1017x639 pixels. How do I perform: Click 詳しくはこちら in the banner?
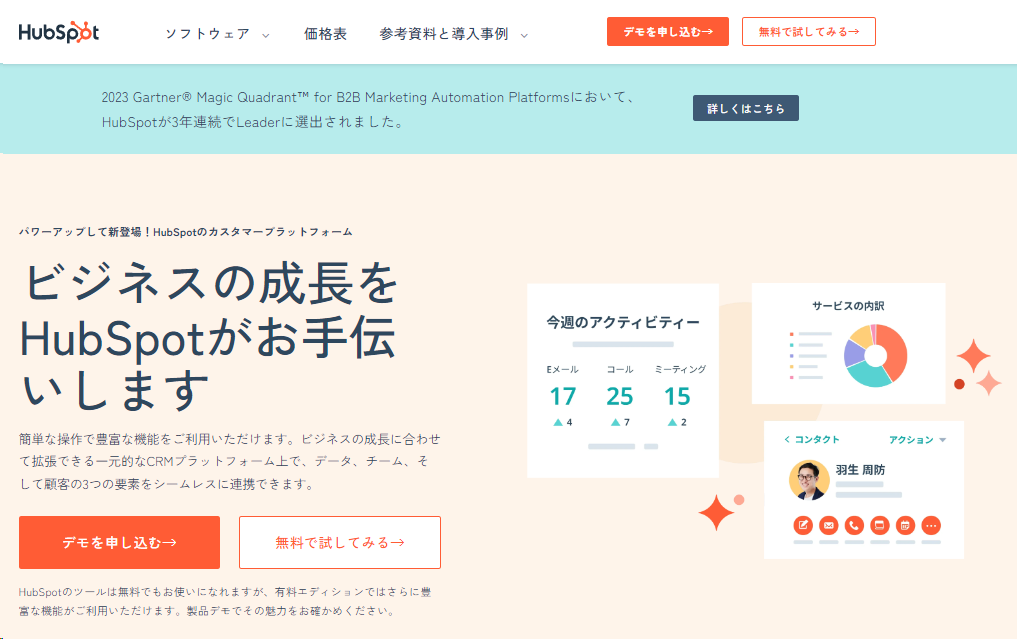click(746, 108)
